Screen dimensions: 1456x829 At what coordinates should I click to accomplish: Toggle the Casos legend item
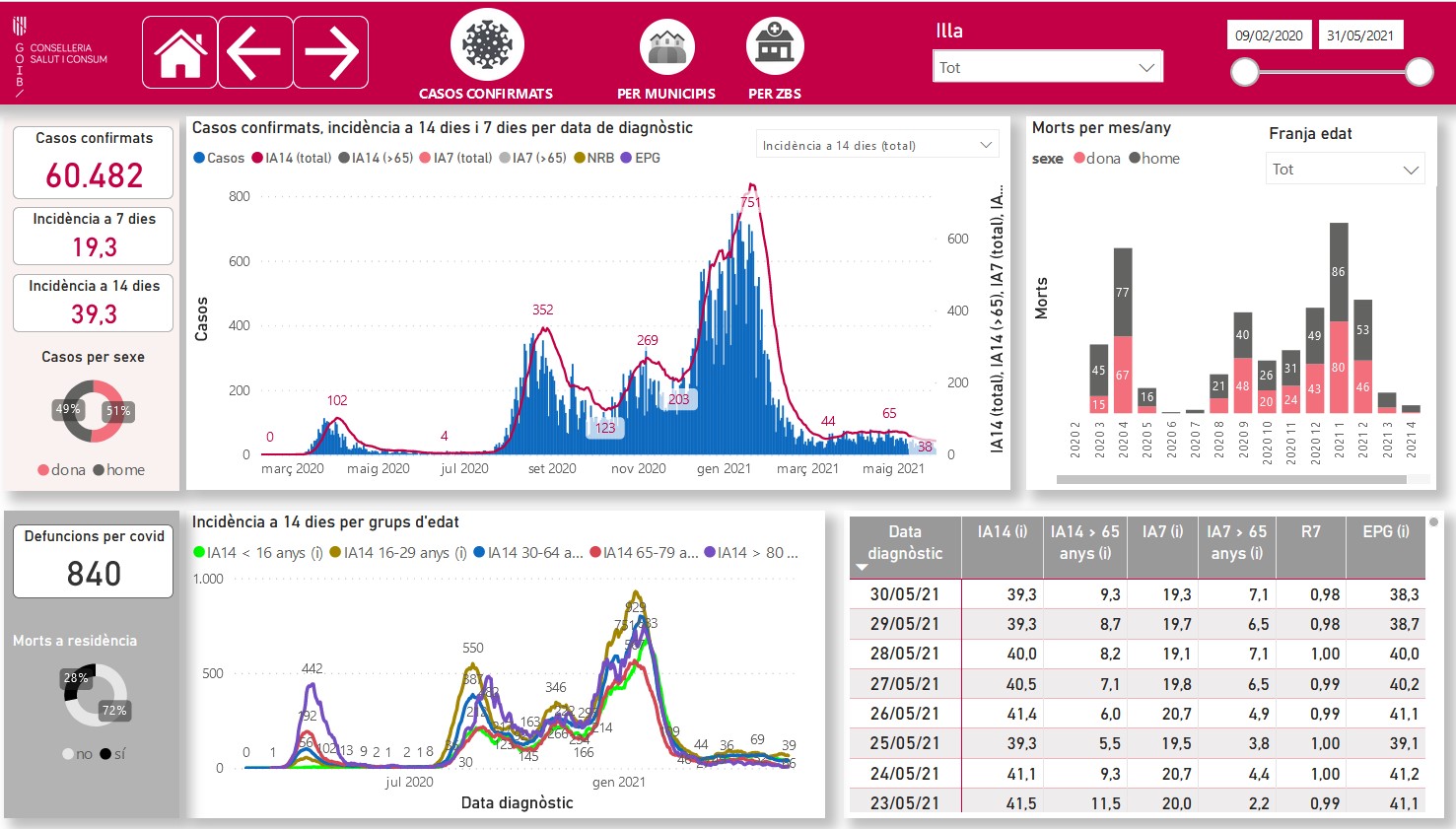[x=219, y=158]
